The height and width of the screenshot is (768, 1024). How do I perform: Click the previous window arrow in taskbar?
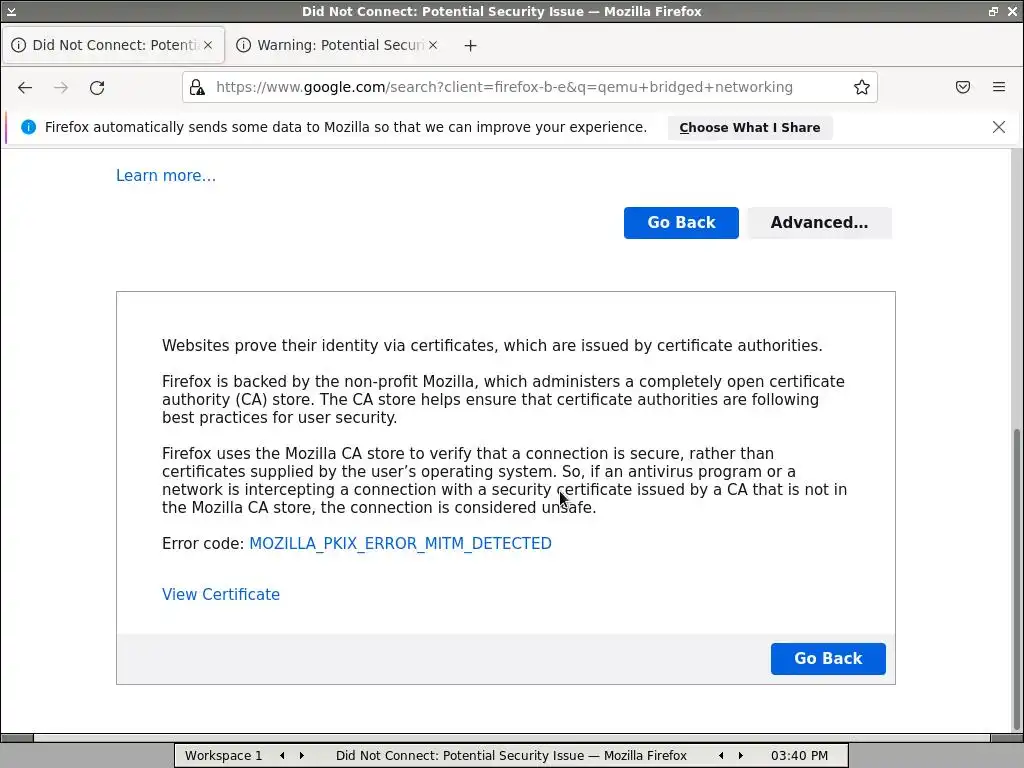721,756
